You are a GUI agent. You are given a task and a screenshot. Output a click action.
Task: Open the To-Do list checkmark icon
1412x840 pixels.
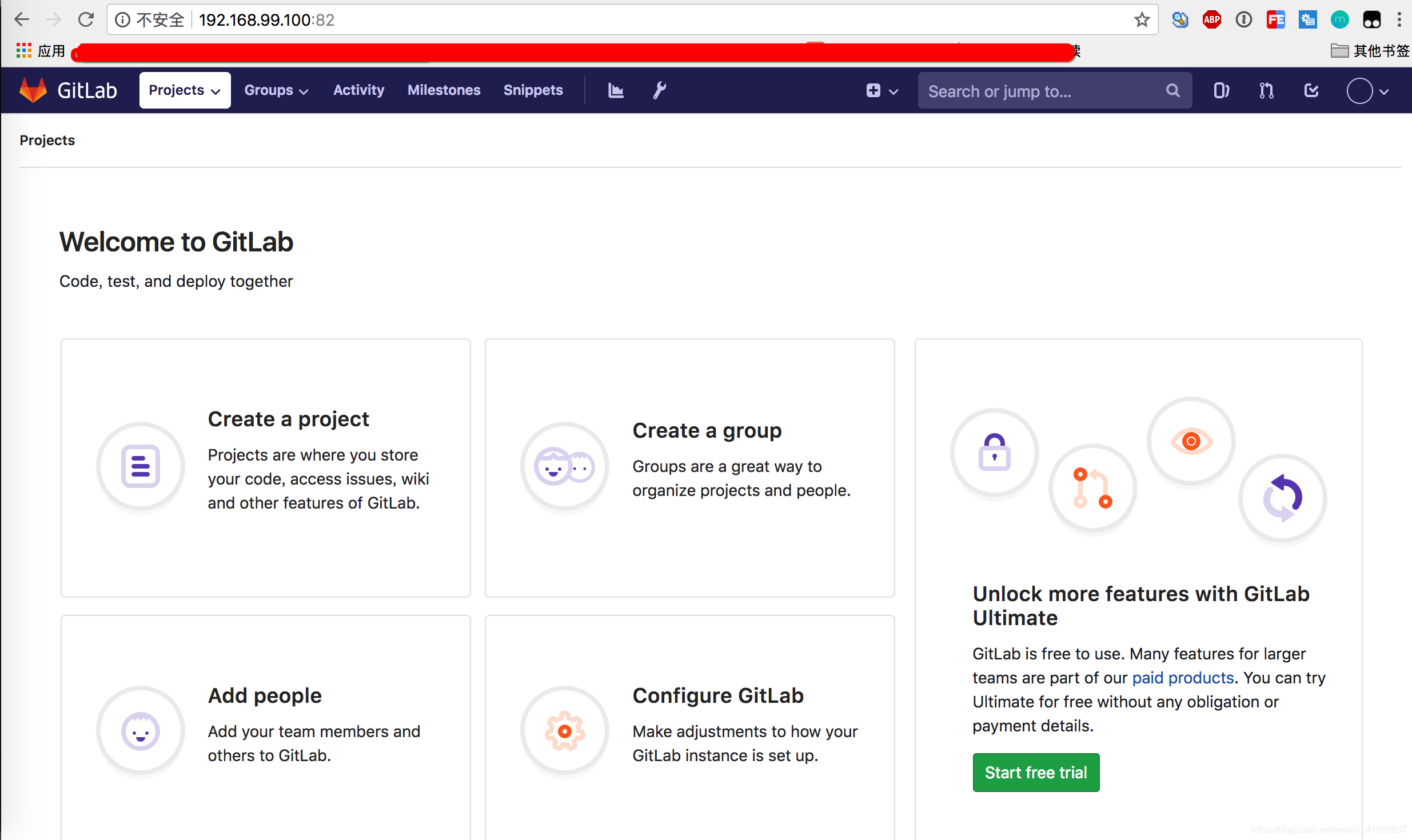pos(1311,91)
